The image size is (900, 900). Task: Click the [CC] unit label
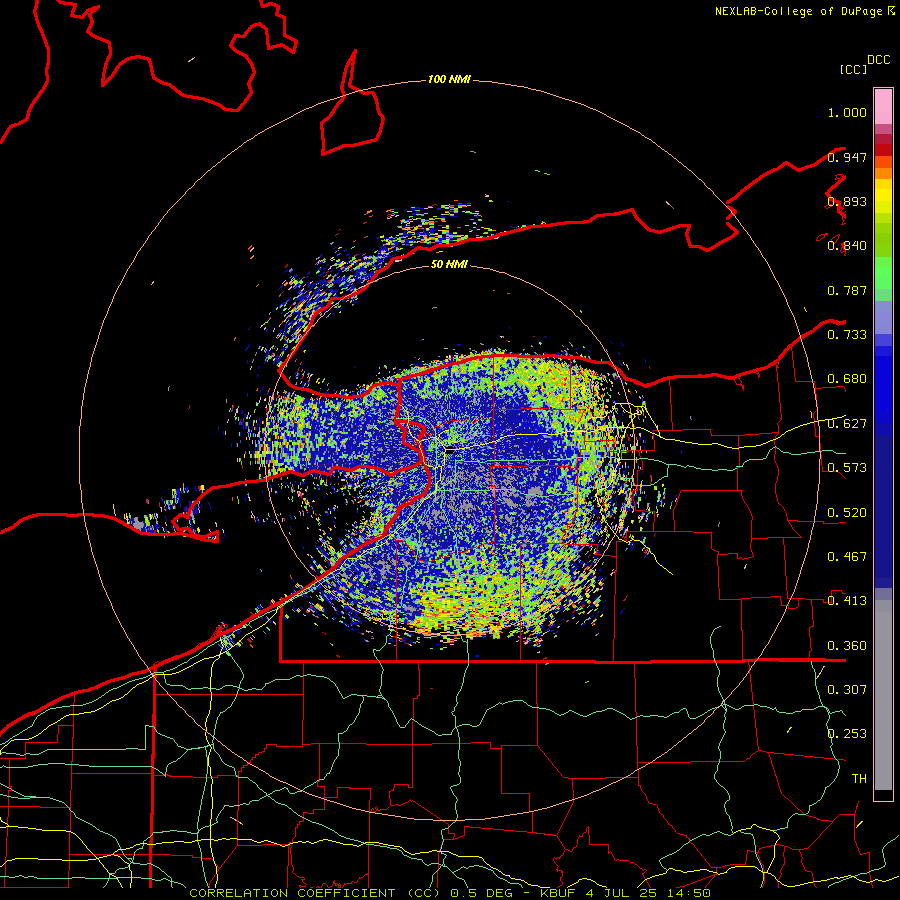(853, 69)
